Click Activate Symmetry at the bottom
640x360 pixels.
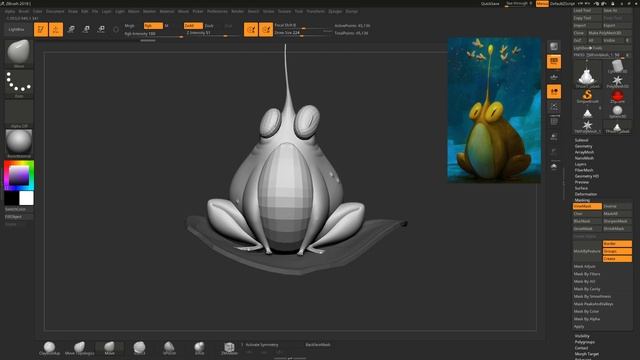point(262,345)
